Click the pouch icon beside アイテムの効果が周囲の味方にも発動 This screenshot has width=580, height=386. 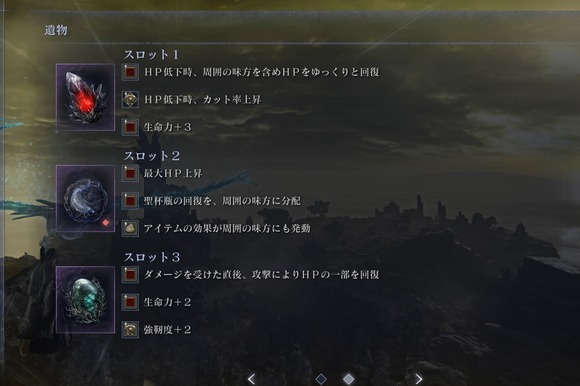tap(130, 228)
